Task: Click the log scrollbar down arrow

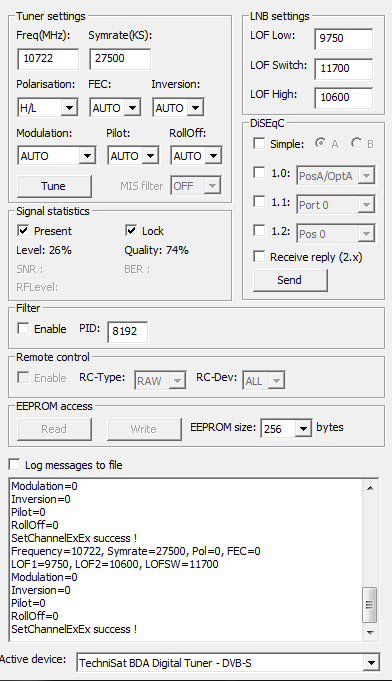Action: click(x=370, y=632)
